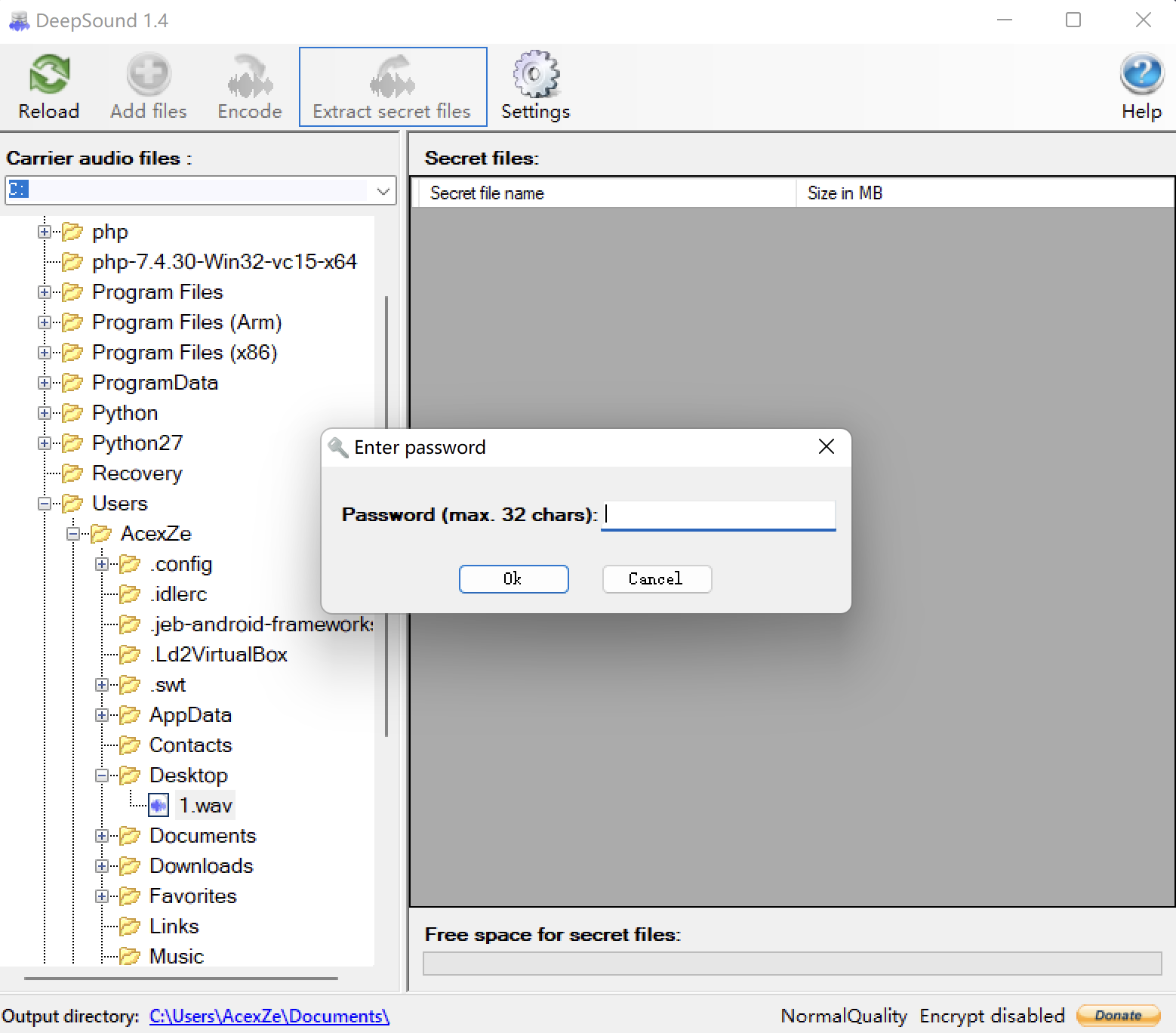Select the Users folder label
This screenshot has height=1033, width=1176.
coord(120,504)
